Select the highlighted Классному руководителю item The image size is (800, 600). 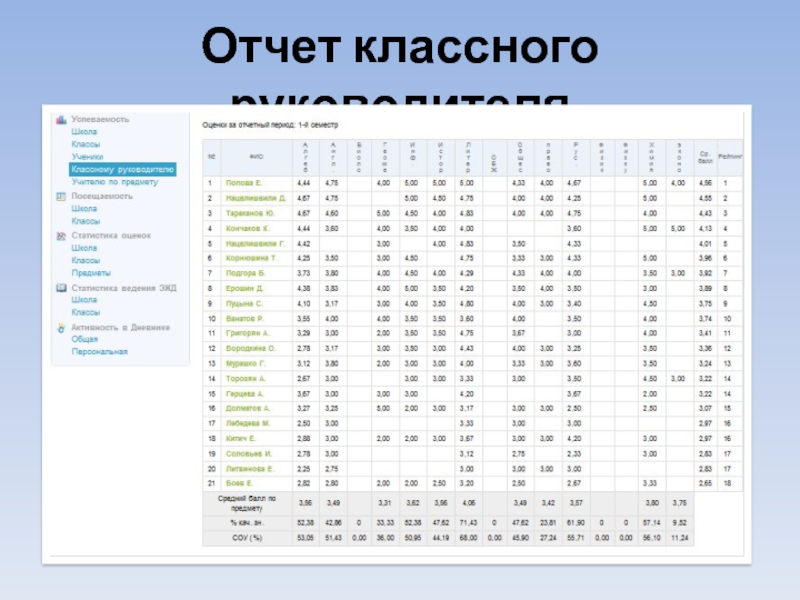(x=122, y=169)
